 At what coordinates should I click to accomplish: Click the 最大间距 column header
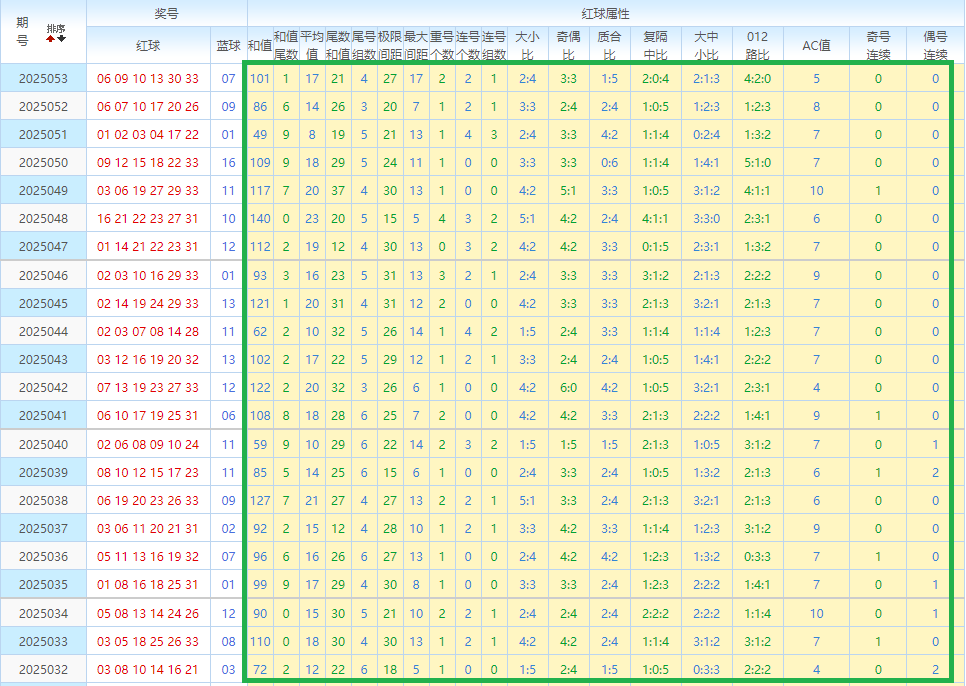(416, 45)
